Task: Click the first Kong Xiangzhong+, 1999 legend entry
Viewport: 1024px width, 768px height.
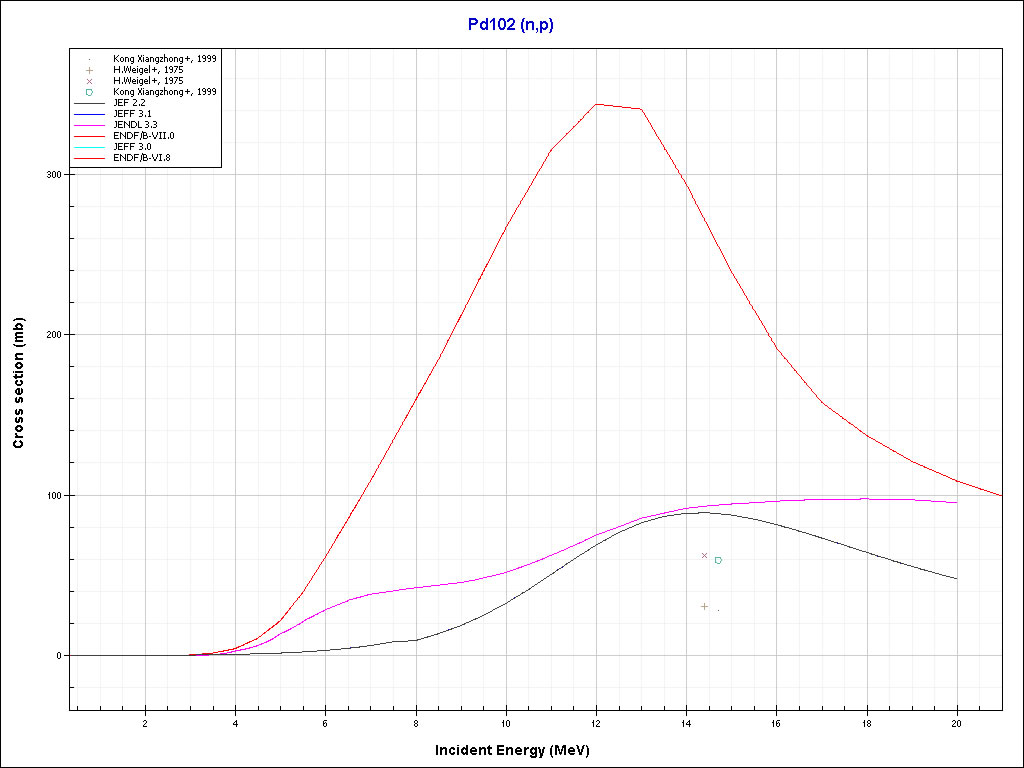Action: point(165,59)
